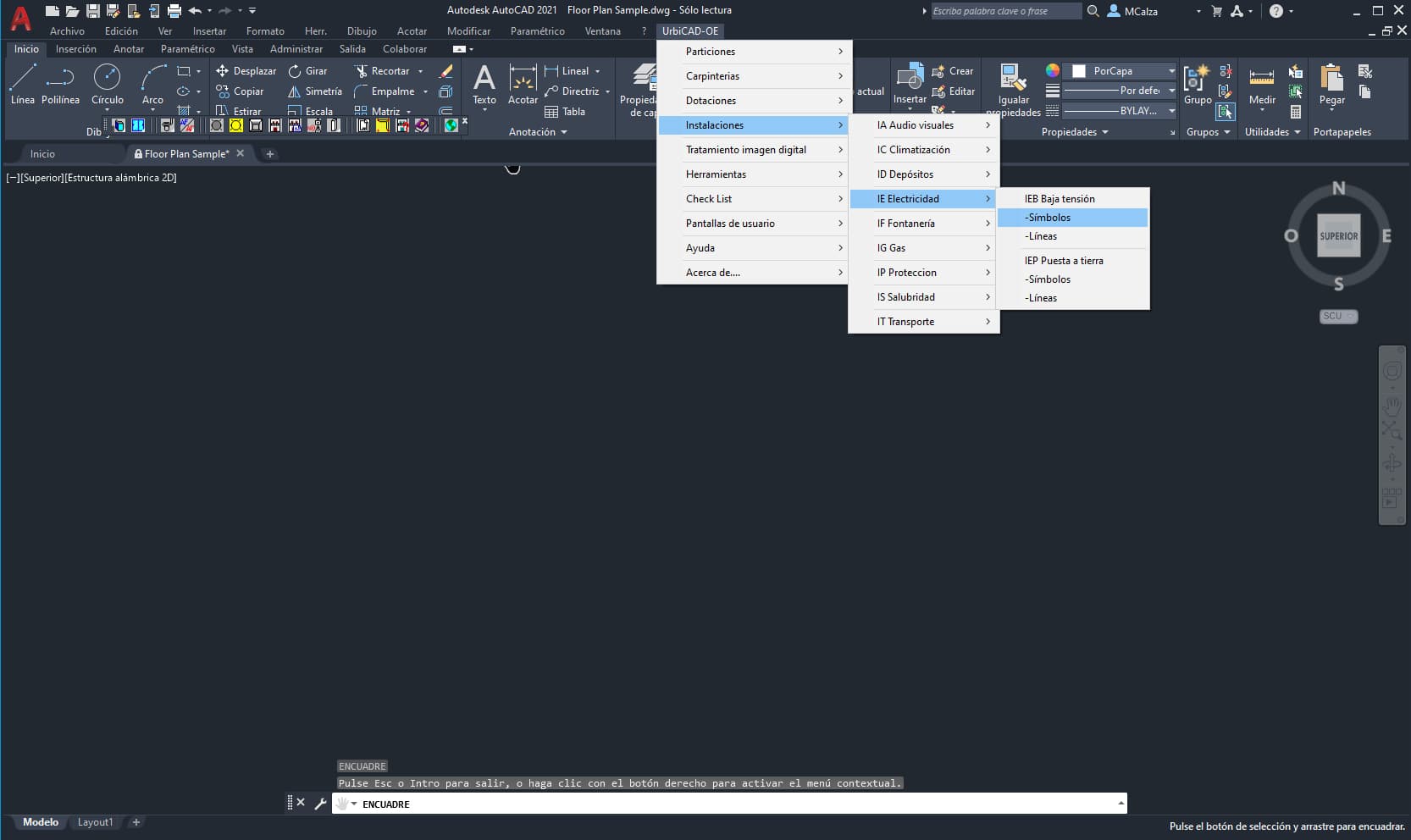Toggle group selection on/off button

pos(1226,111)
